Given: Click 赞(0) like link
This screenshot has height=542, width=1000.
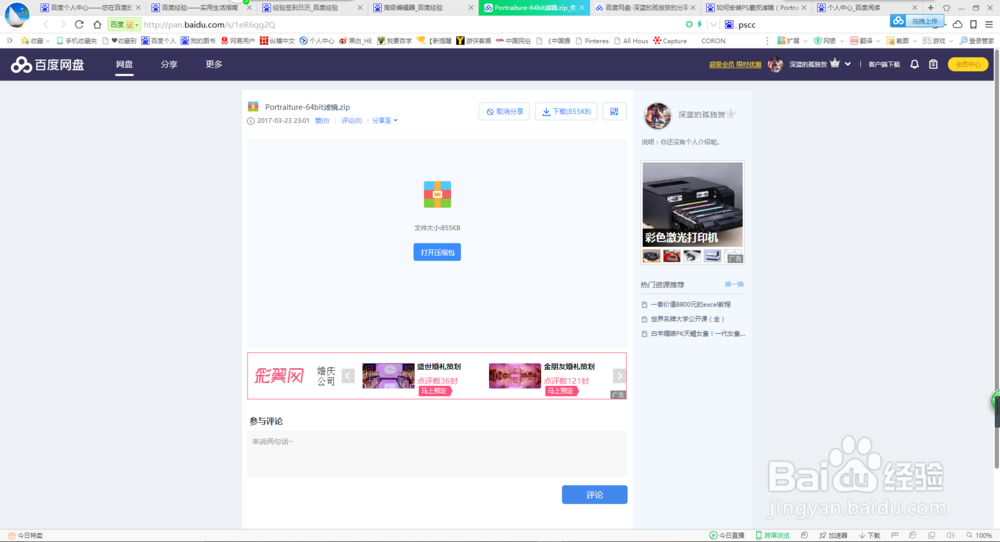Looking at the screenshot, I should [322, 121].
